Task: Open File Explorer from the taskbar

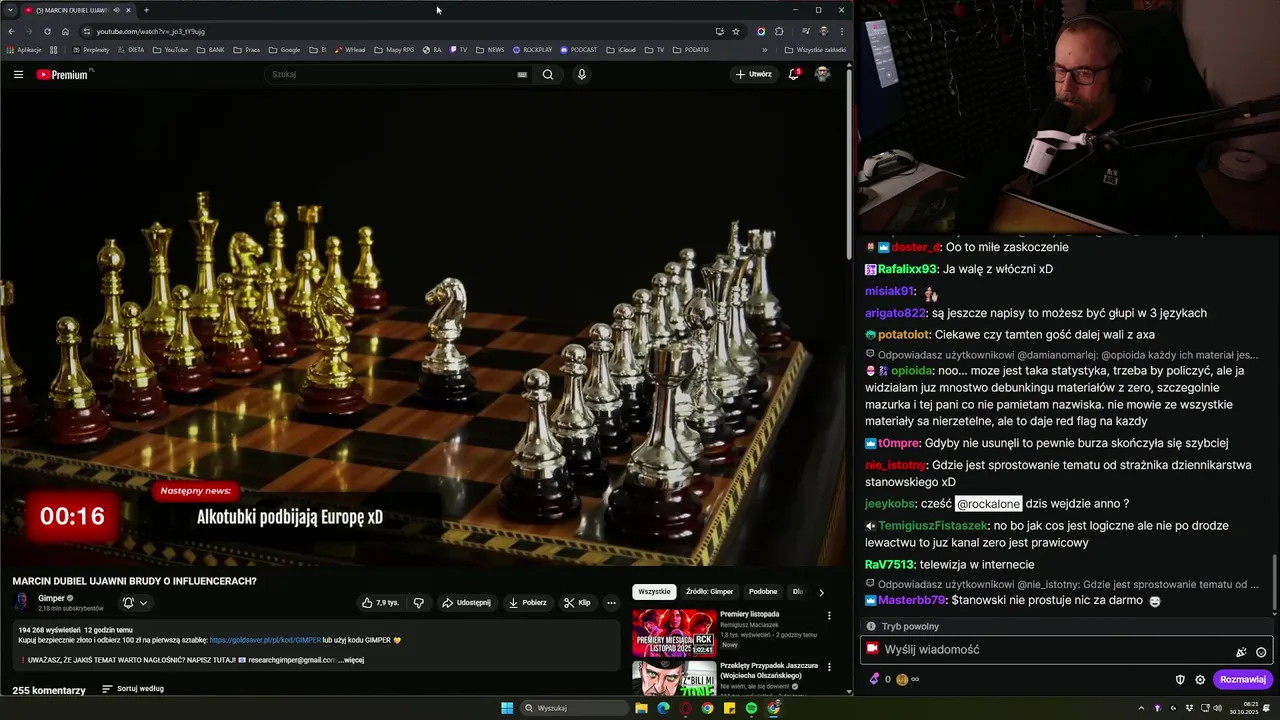Action: tap(641, 708)
